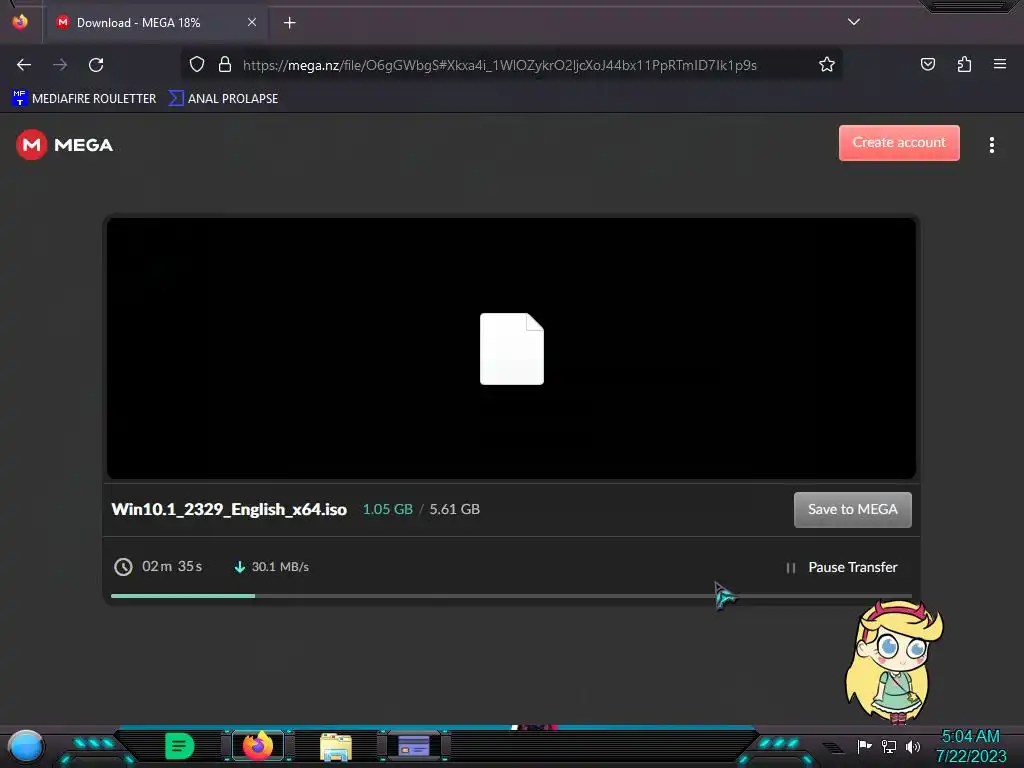Open the Pocket save icon
Screen dimensions: 1024x768
(927, 65)
